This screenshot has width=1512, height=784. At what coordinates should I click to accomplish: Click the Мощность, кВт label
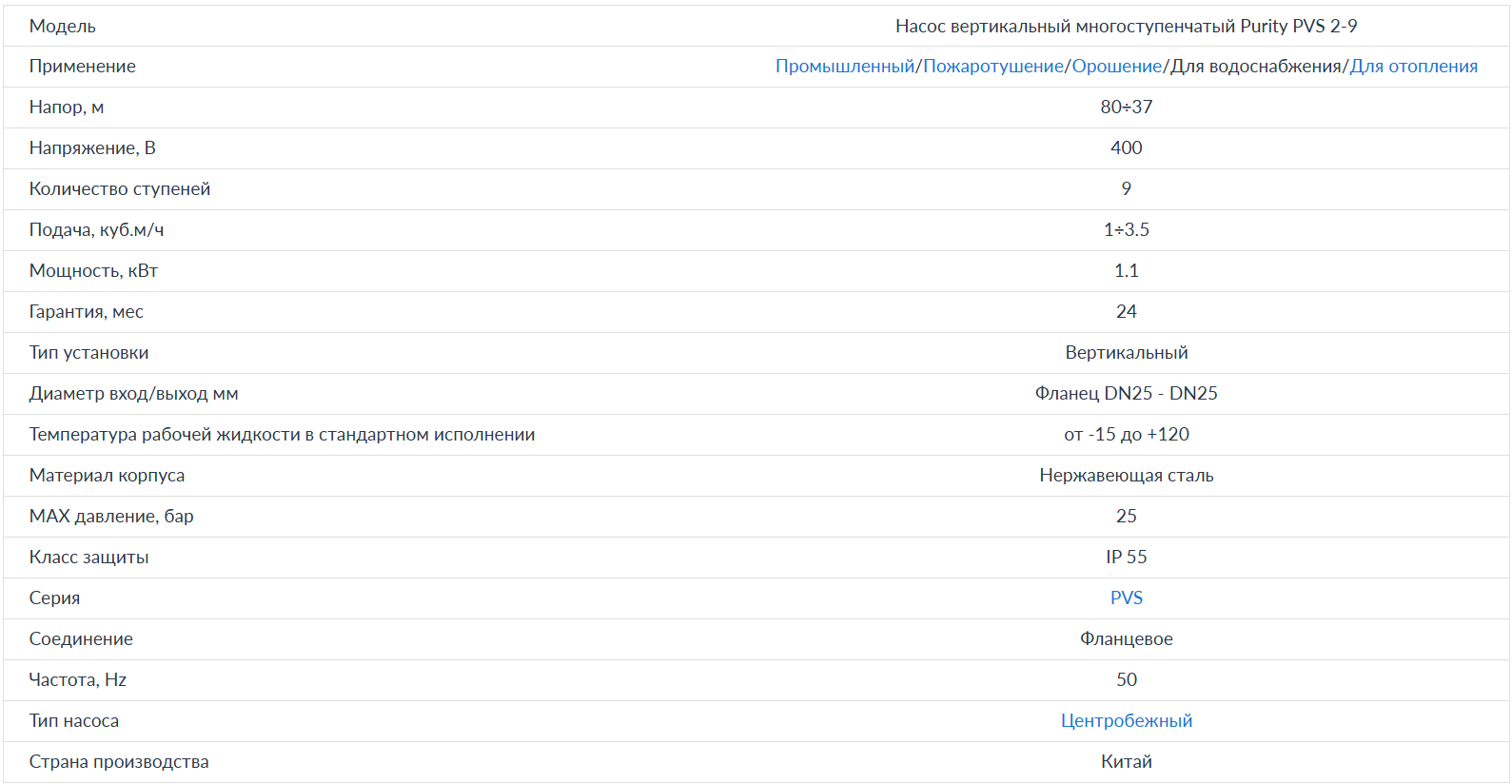click(x=93, y=271)
